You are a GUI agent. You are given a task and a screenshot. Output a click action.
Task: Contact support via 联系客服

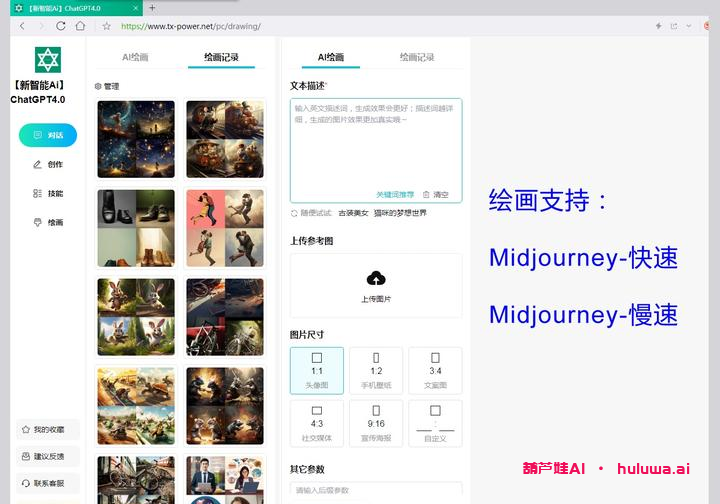pos(48,483)
